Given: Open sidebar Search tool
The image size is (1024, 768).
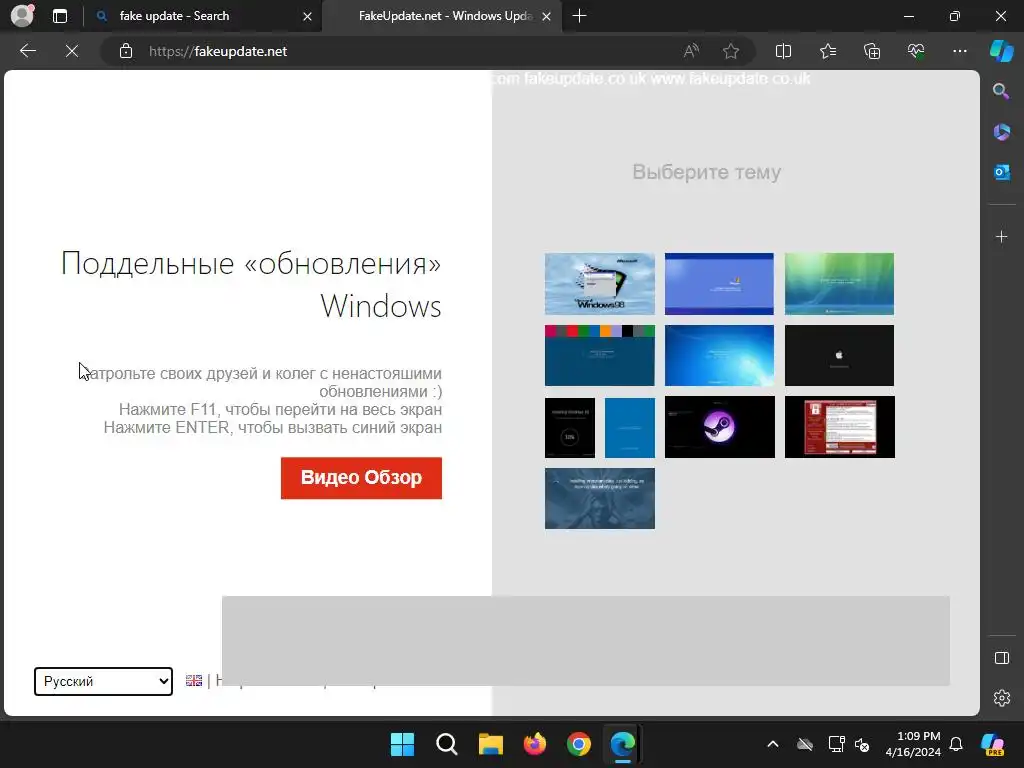Looking at the screenshot, I should tap(1001, 91).
